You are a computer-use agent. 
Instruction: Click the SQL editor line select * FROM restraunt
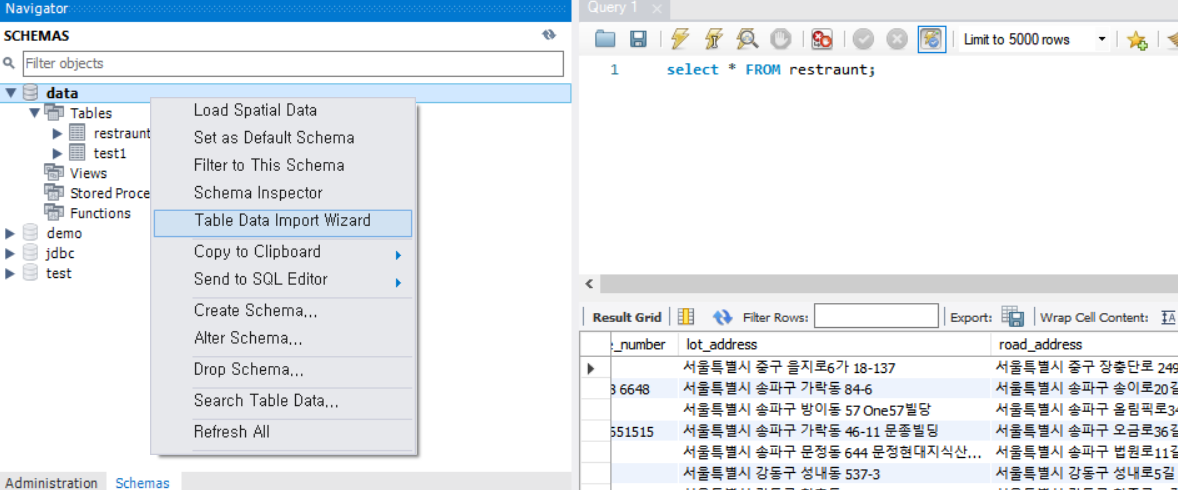click(x=771, y=70)
